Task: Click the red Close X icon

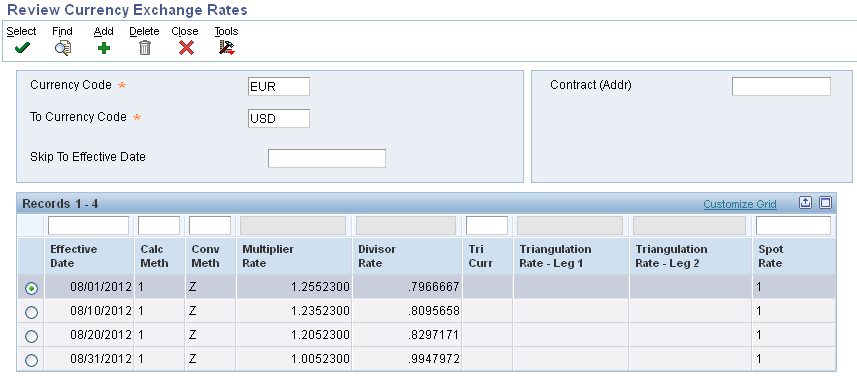Action: click(x=186, y=48)
